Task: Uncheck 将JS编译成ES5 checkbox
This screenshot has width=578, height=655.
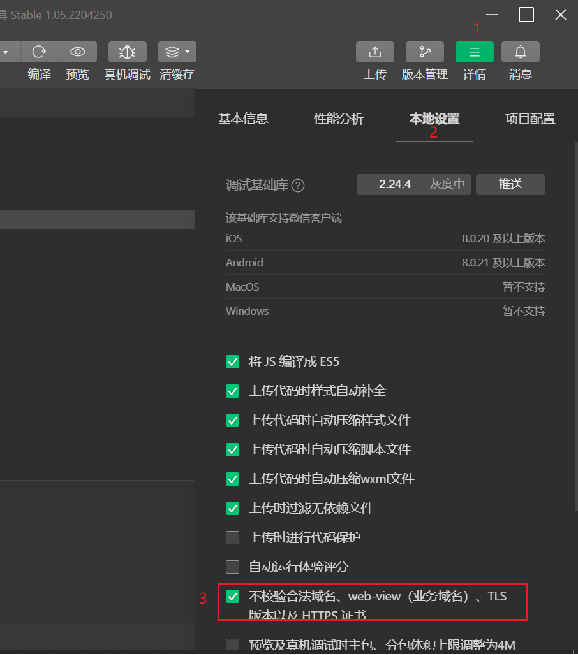Action: point(233,362)
